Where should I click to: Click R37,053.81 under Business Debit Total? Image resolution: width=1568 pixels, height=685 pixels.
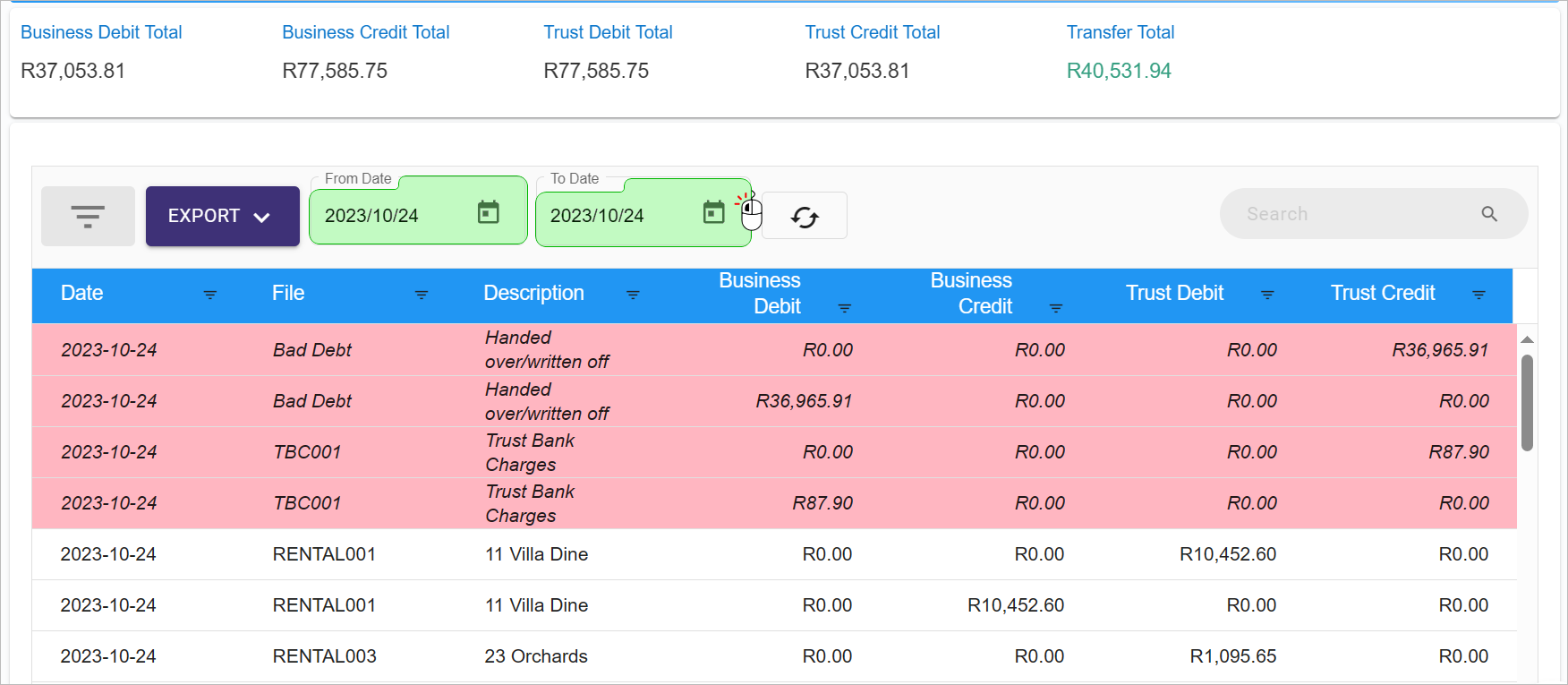(72, 71)
